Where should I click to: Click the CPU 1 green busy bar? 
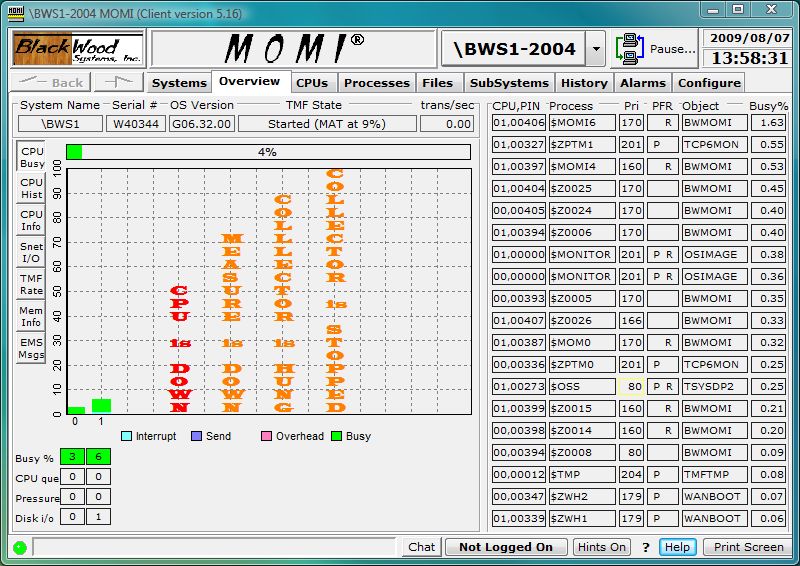(x=102, y=406)
